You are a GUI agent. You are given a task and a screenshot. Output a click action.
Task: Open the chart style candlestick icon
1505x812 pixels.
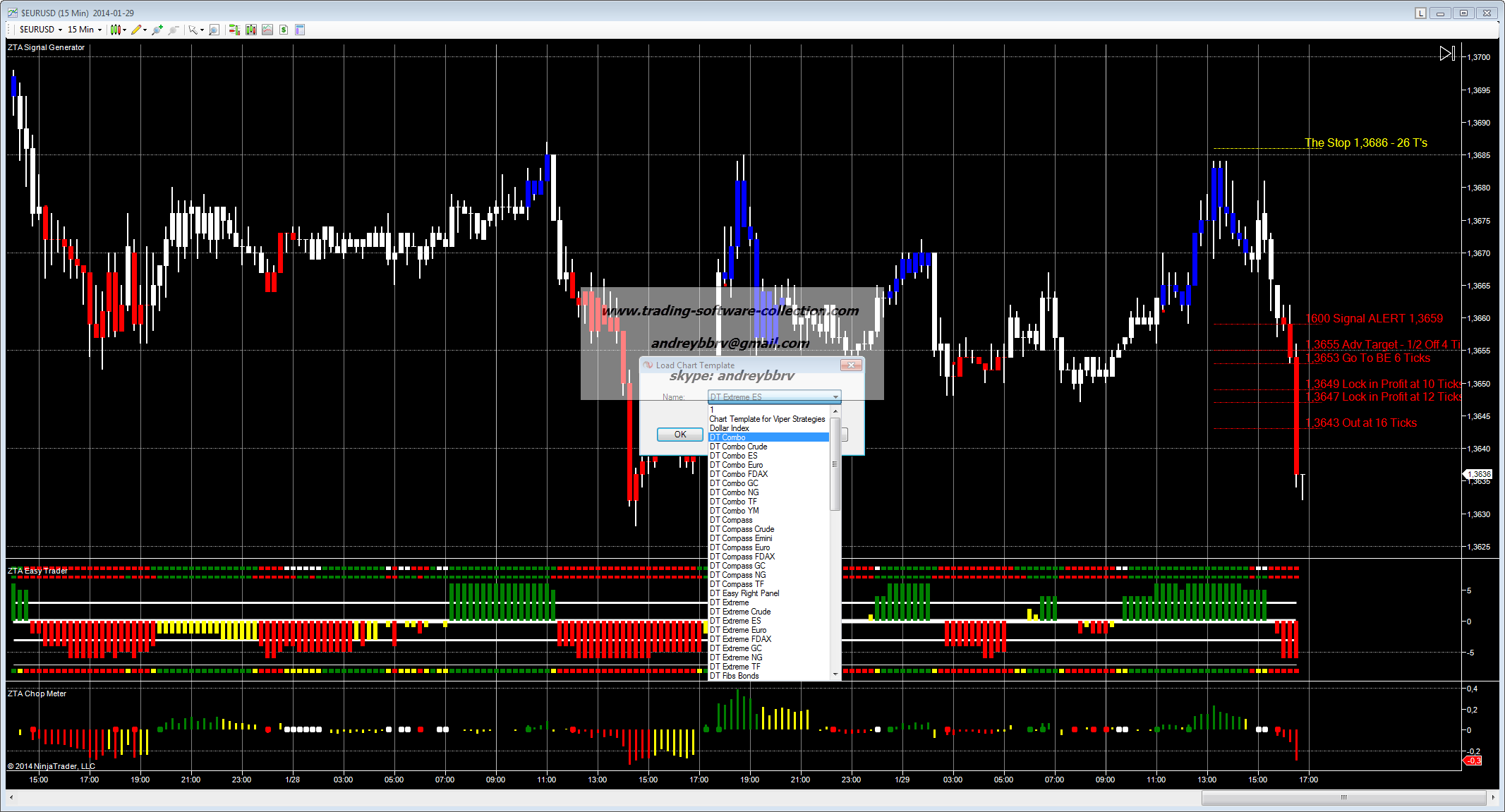[116, 30]
